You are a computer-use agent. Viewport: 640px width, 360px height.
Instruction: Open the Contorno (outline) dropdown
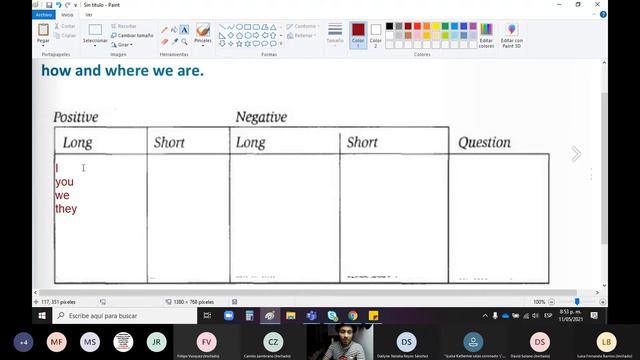(302, 26)
